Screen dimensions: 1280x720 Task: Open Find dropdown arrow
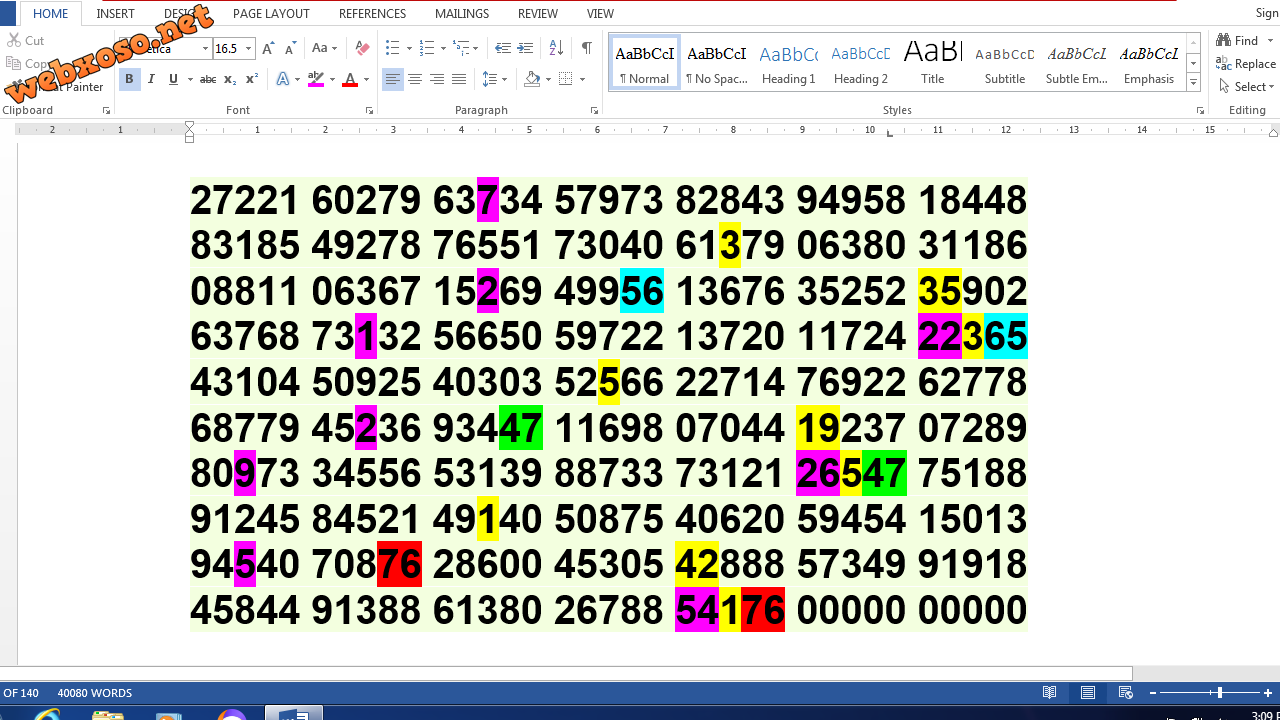click(x=1271, y=41)
